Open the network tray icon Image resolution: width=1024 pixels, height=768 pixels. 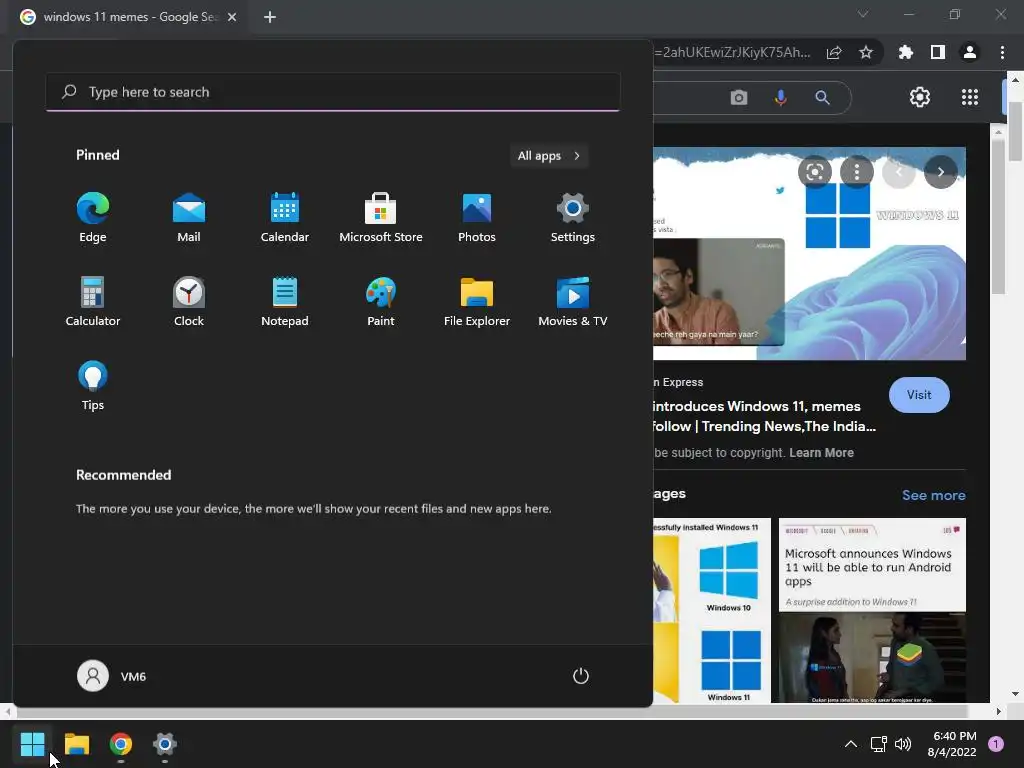tap(878, 744)
